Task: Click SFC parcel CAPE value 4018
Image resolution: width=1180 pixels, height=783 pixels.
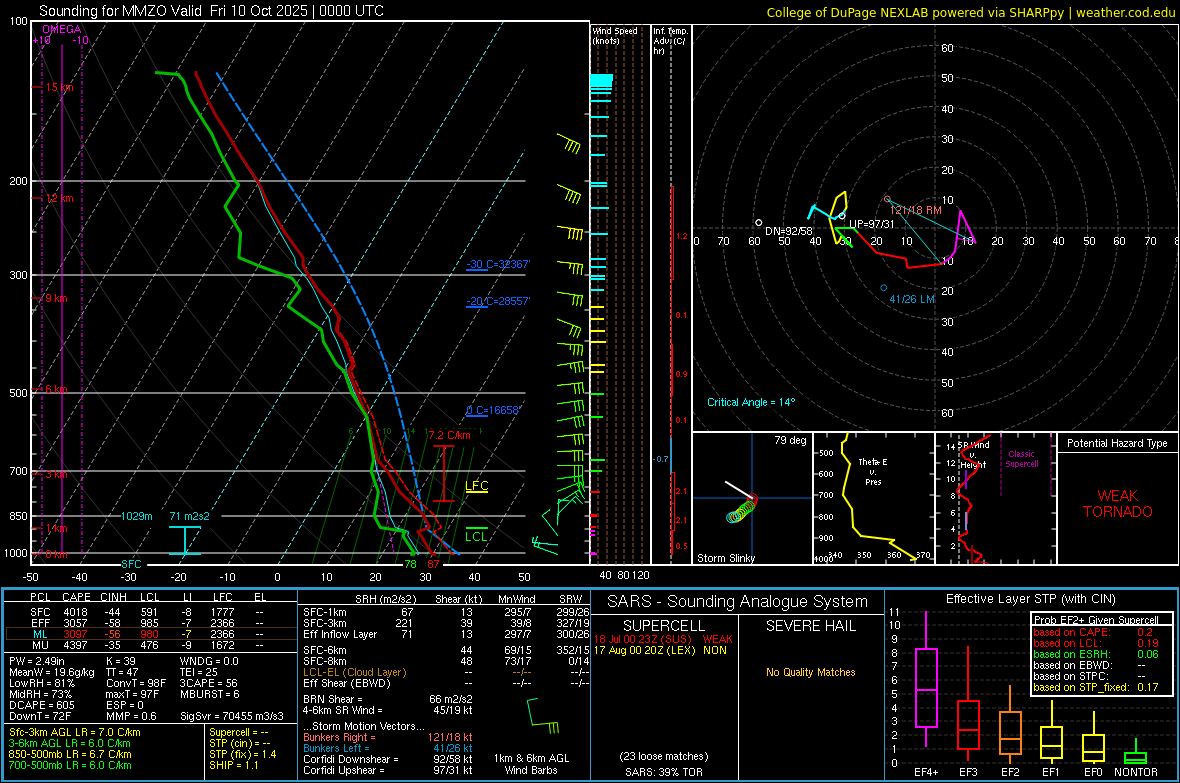Action: tap(75, 612)
